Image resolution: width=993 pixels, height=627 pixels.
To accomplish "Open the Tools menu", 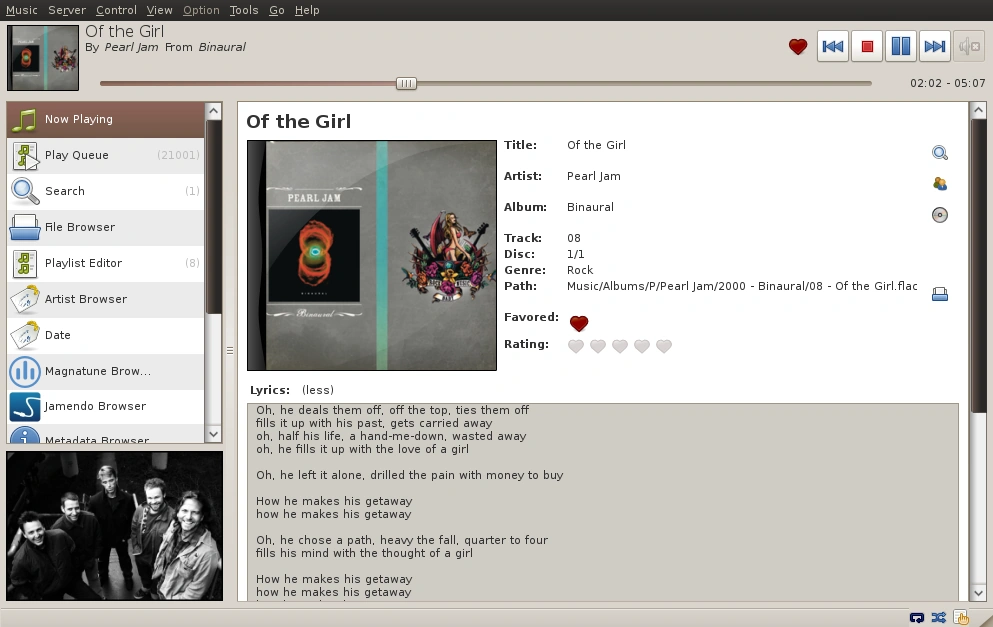I will pyautogui.click(x=243, y=10).
